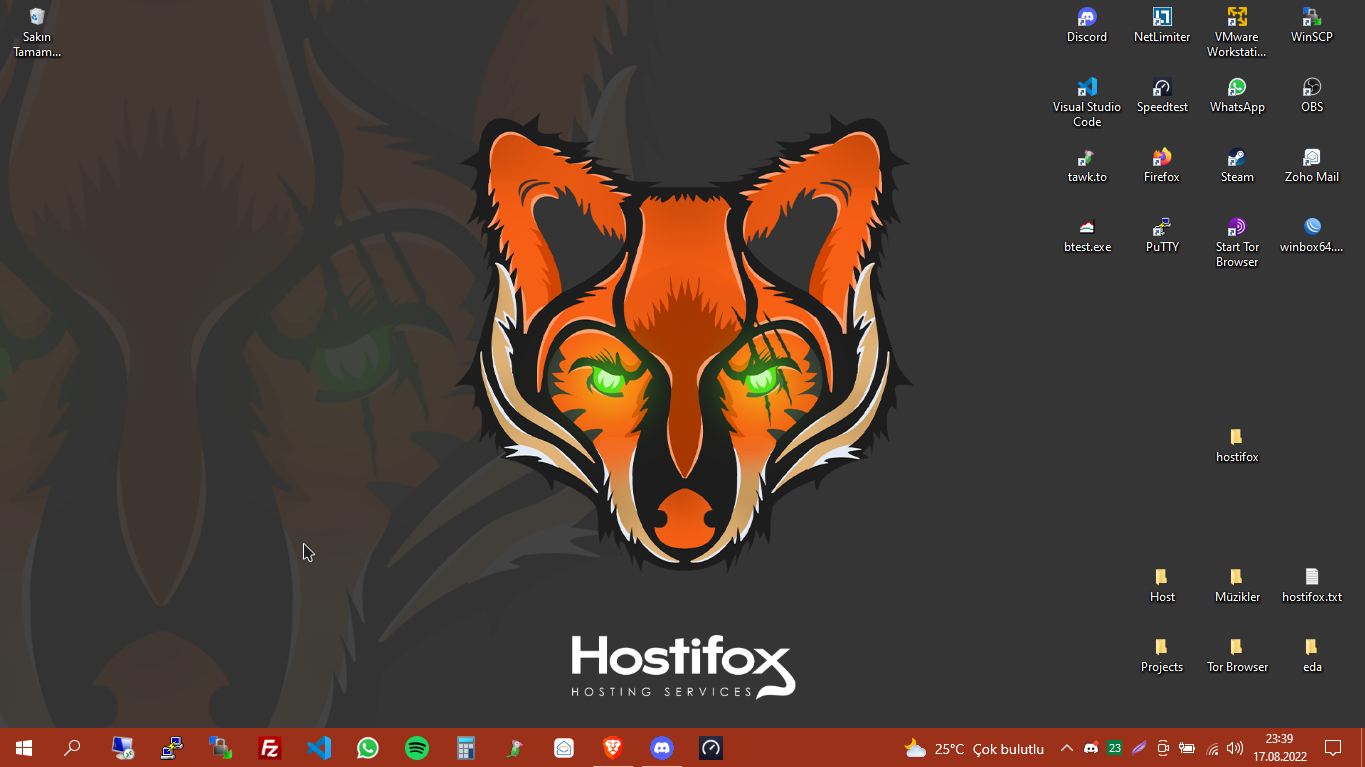Open Discord tray icon with notification

tap(1091, 748)
